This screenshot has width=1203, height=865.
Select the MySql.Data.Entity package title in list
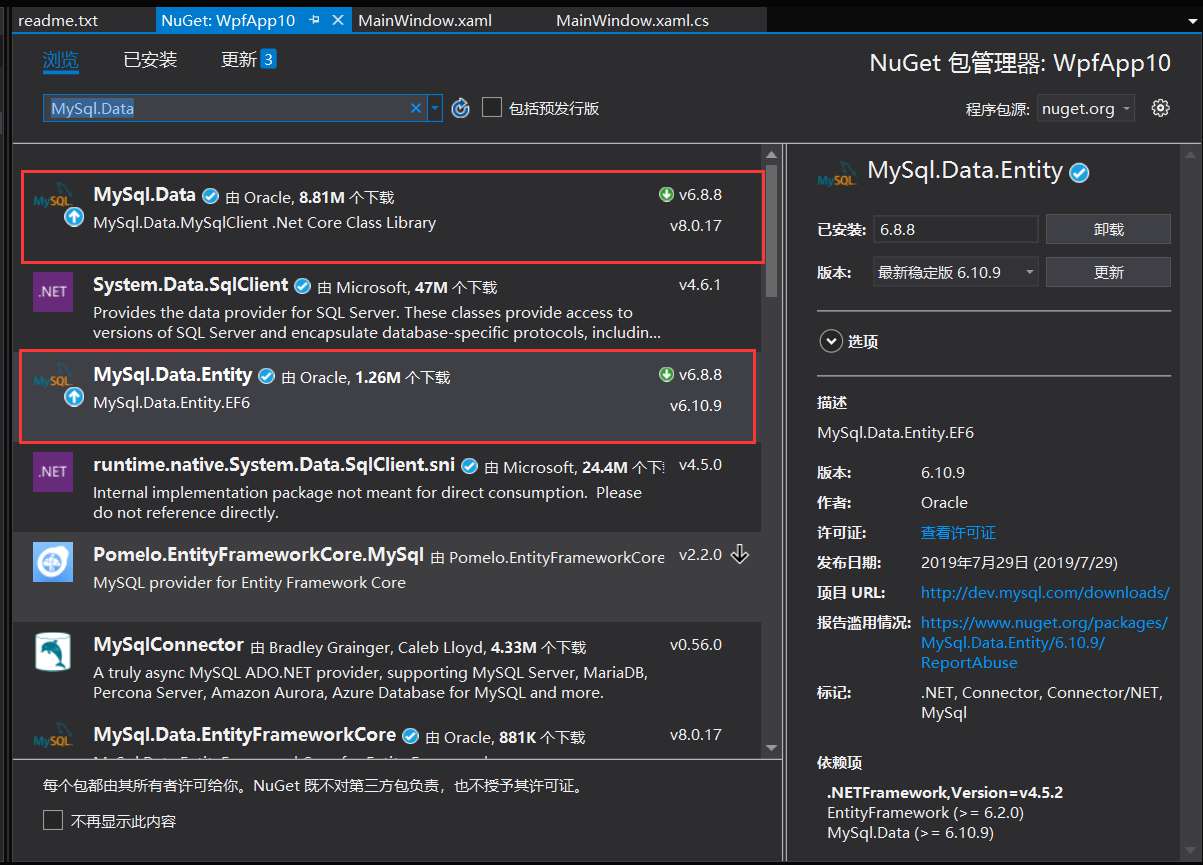(x=173, y=375)
